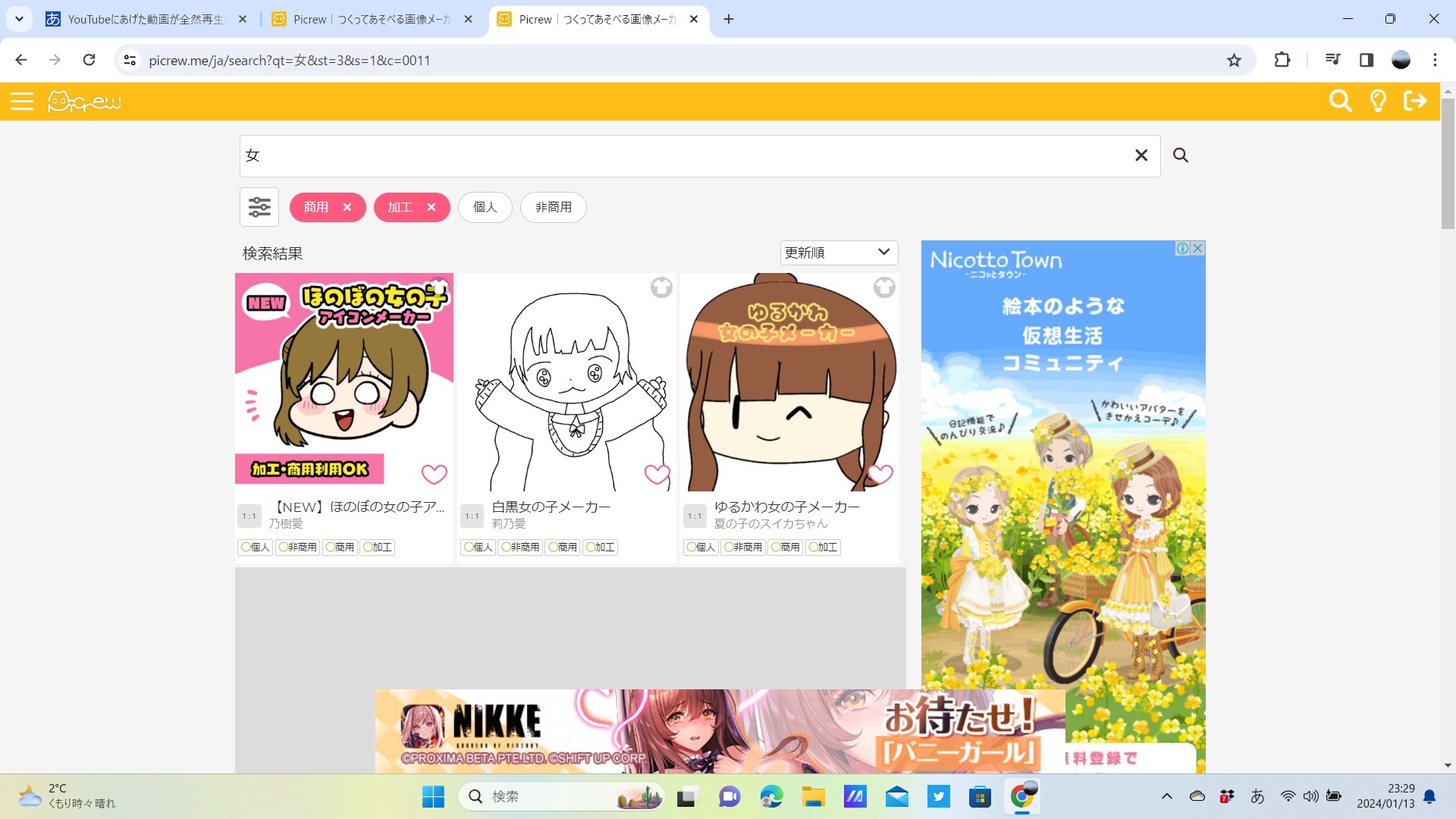
Task: Open Microsoft Edge from taskbar
Action: click(x=771, y=796)
